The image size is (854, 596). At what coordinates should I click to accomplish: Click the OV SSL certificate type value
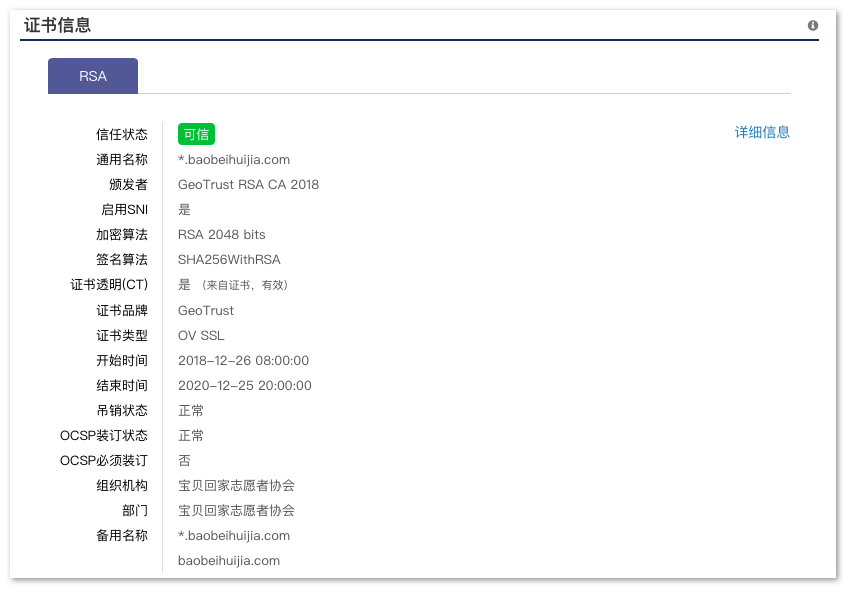[201, 336]
